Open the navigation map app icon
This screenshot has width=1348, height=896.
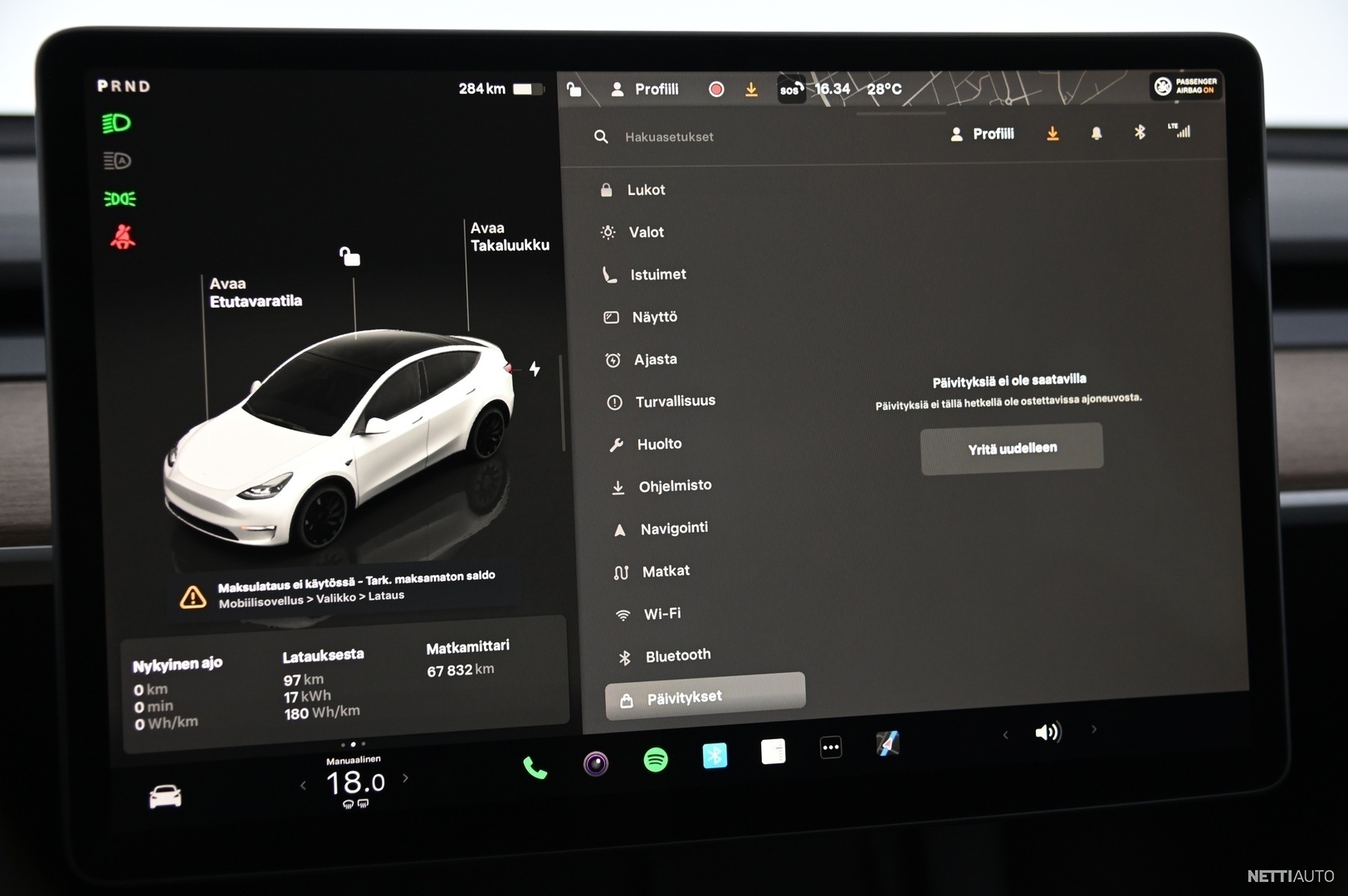[x=887, y=743]
